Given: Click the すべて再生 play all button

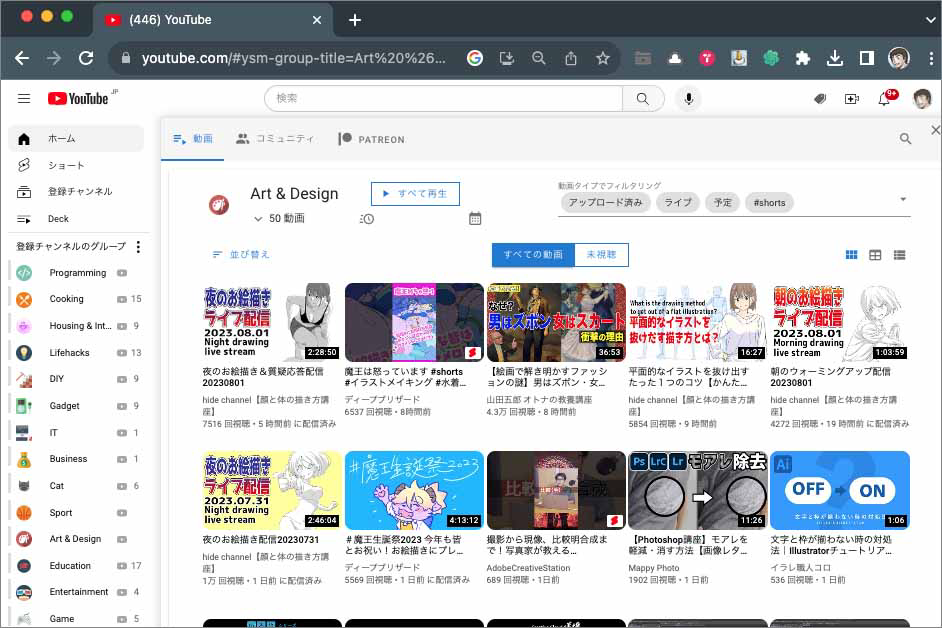Looking at the screenshot, I should click(415, 193).
